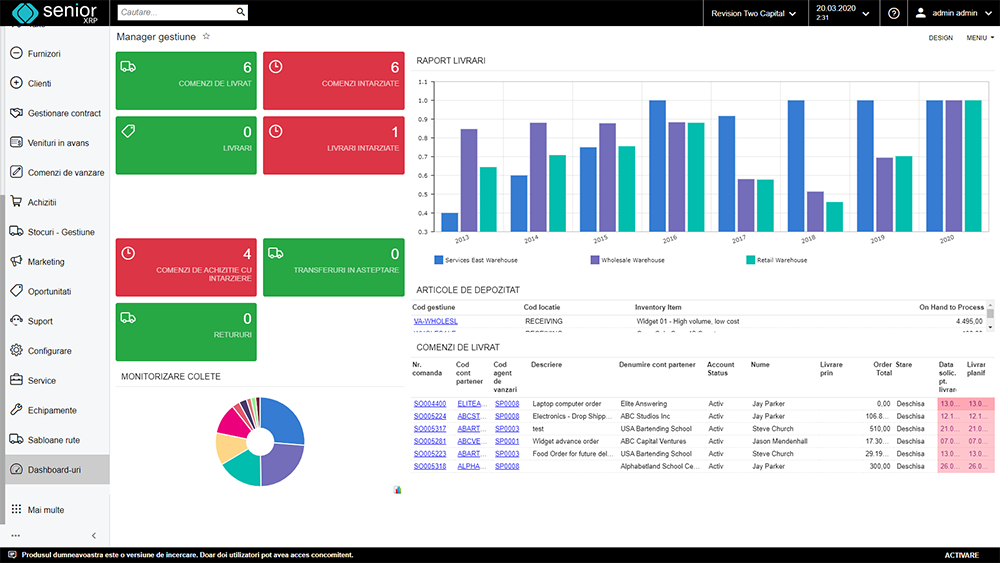This screenshot has width=1000, height=563.
Task: Click the Oportunitati tag icon
Action: pos(17,291)
